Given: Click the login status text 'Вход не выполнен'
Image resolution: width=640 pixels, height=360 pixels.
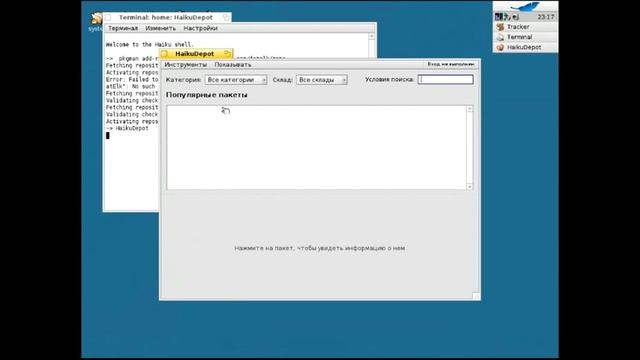Looking at the screenshot, I should [x=451, y=64].
